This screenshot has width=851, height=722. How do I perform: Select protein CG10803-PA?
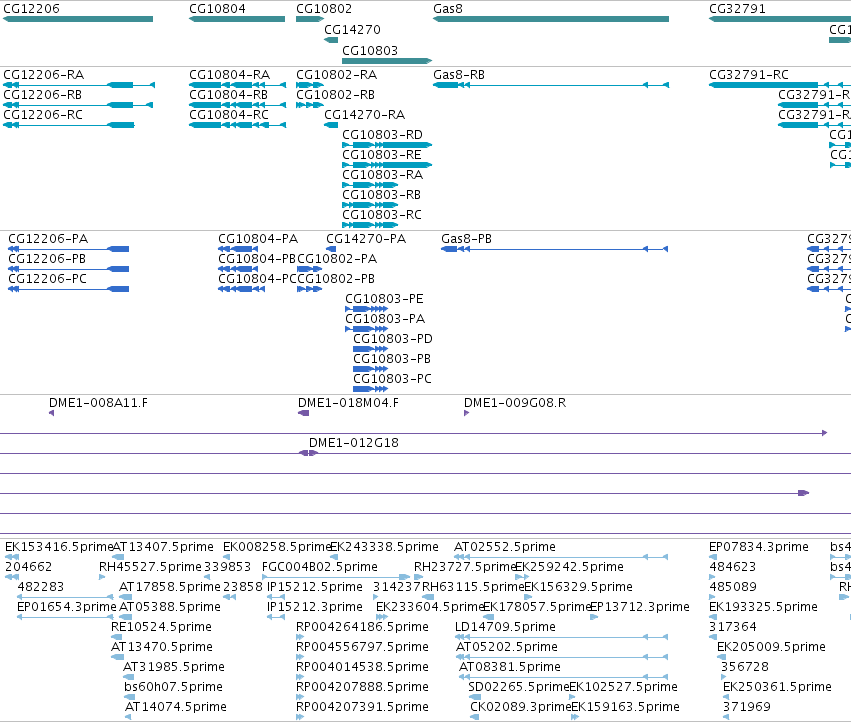pyautogui.click(x=367, y=329)
